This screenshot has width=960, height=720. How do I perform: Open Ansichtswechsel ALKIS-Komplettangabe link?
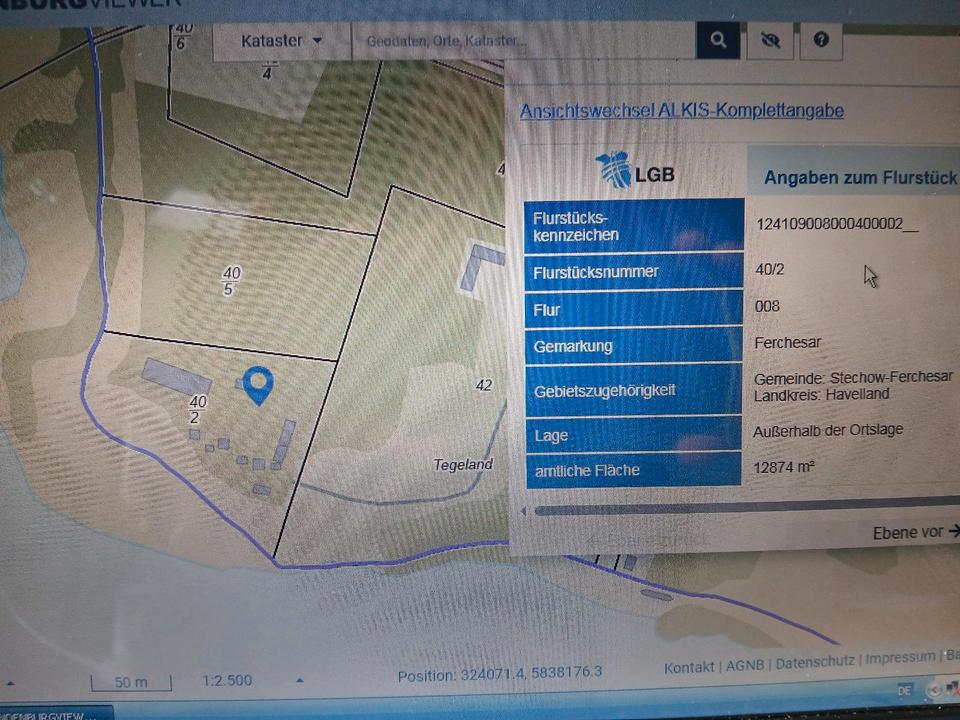(681, 111)
